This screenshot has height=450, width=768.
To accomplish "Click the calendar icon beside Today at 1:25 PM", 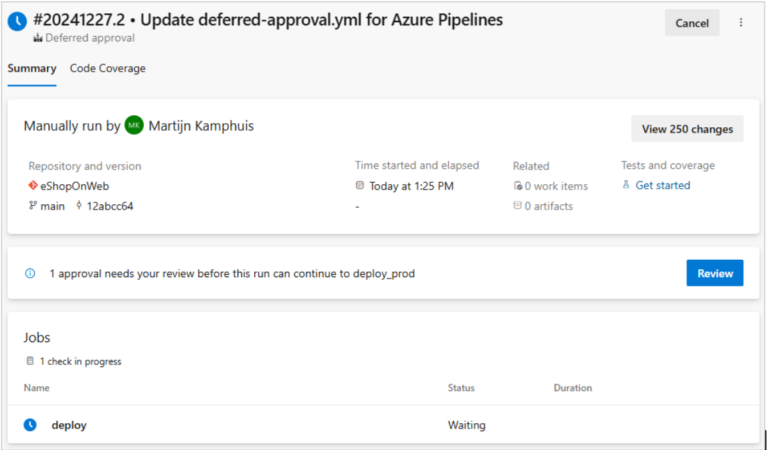I will [x=360, y=186].
